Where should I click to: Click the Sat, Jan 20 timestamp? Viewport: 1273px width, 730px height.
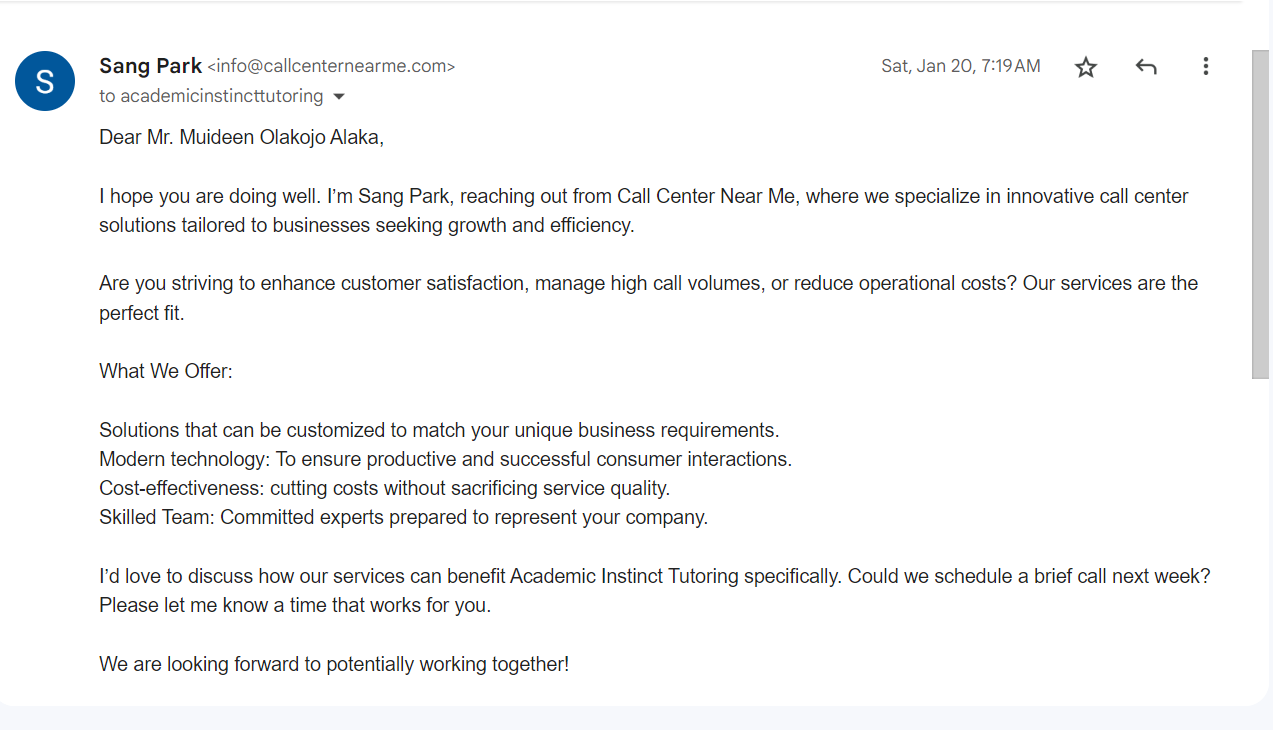960,66
